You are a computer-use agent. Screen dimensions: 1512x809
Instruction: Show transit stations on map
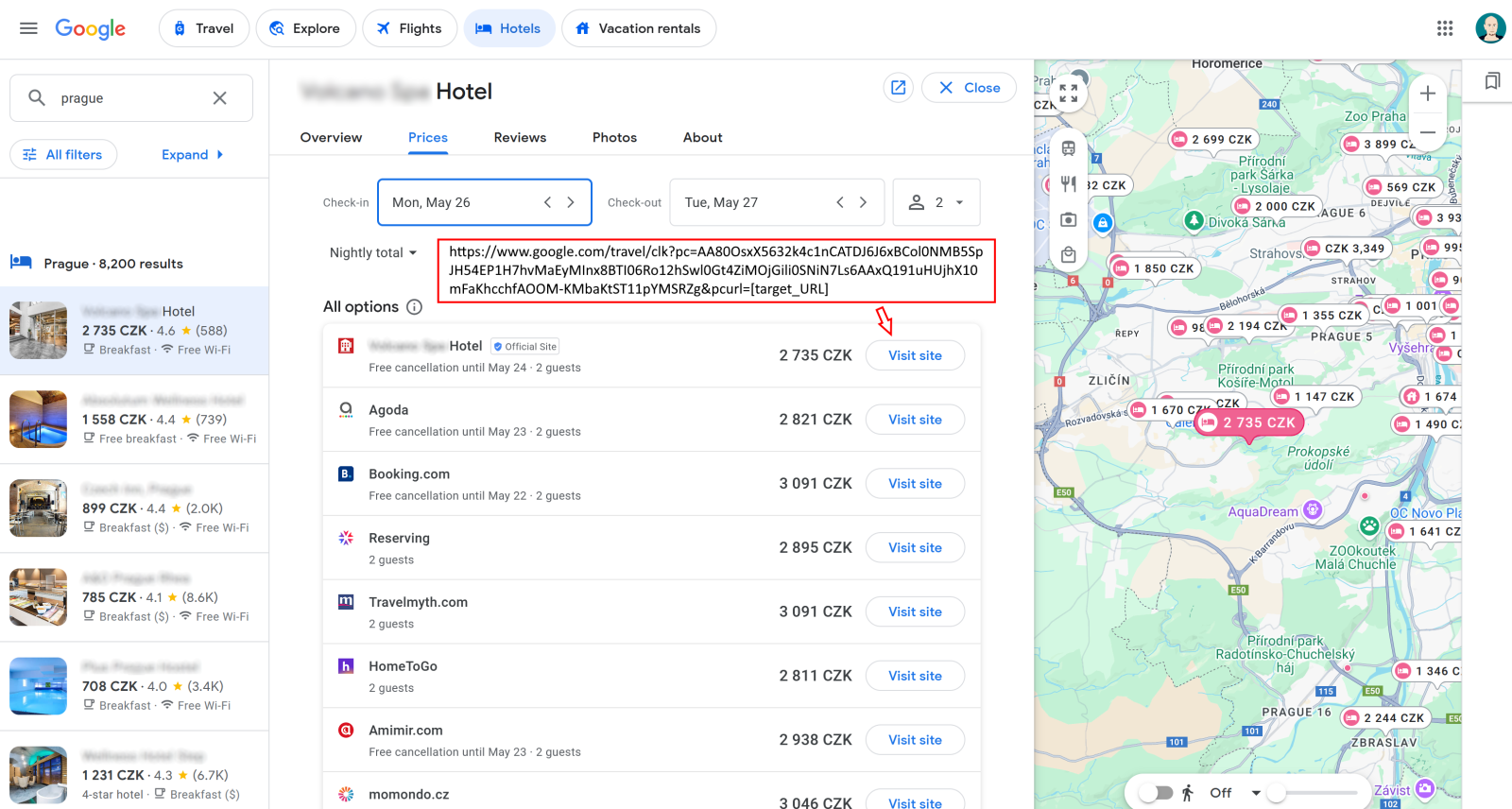(x=1069, y=148)
